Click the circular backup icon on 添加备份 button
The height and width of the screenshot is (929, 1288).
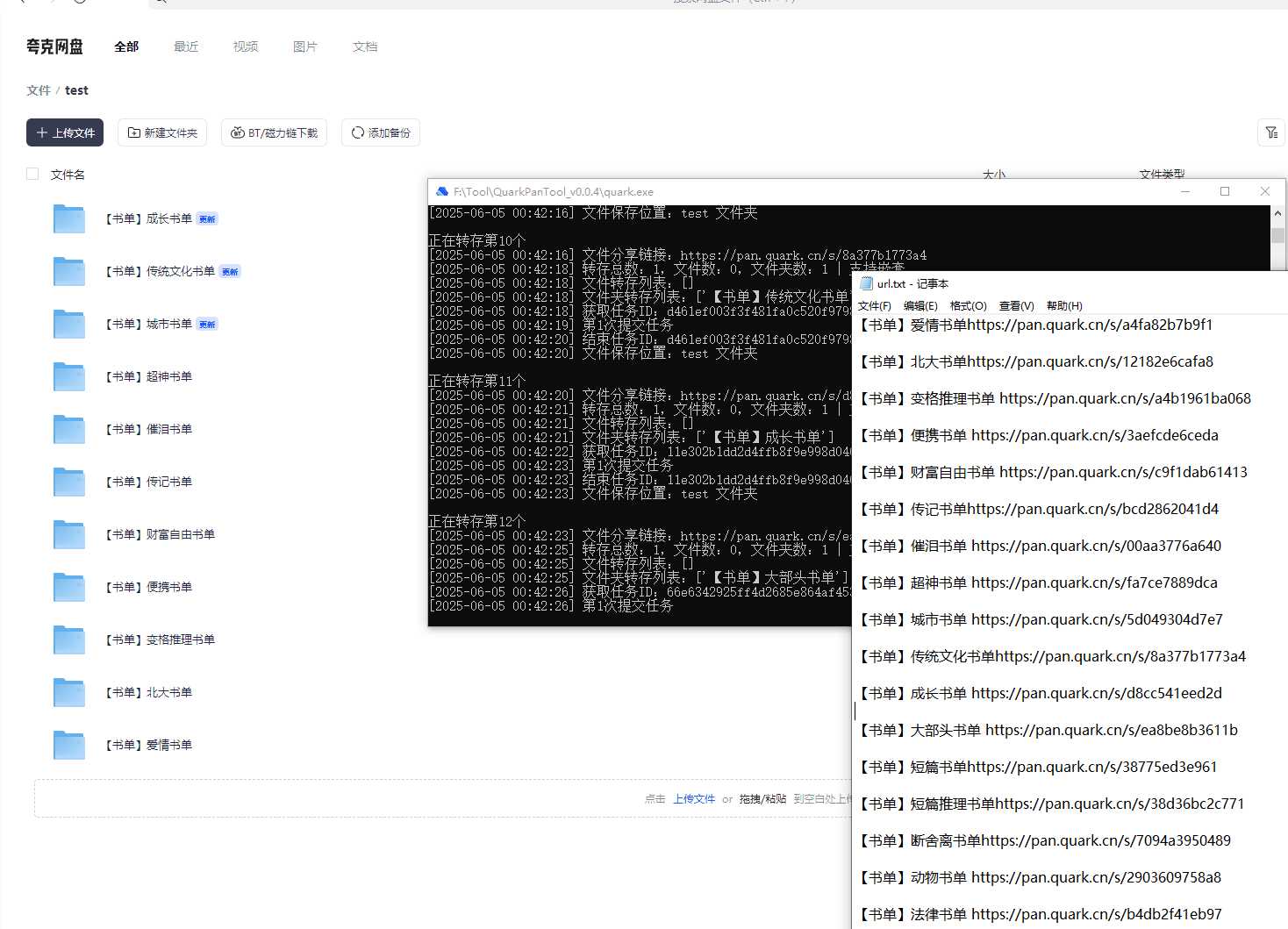(356, 132)
